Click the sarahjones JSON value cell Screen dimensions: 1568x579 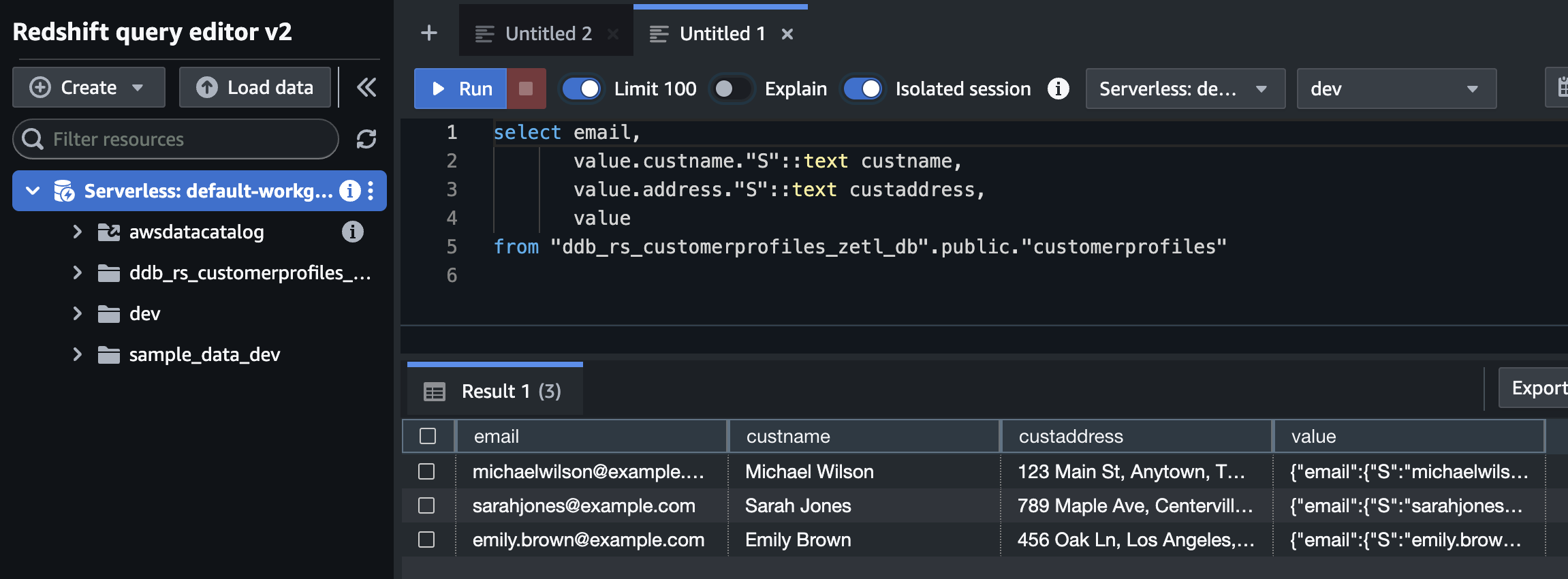click(x=1409, y=505)
